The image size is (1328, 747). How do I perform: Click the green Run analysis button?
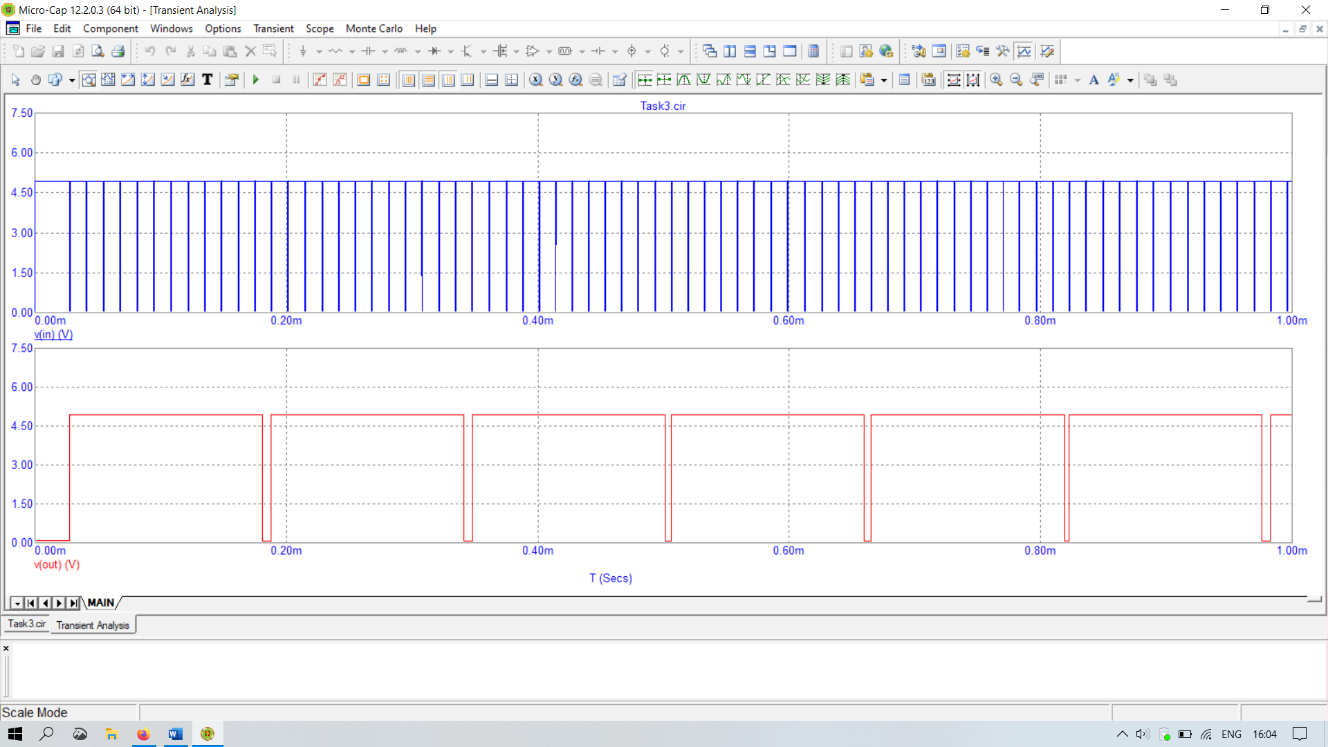(x=256, y=80)
